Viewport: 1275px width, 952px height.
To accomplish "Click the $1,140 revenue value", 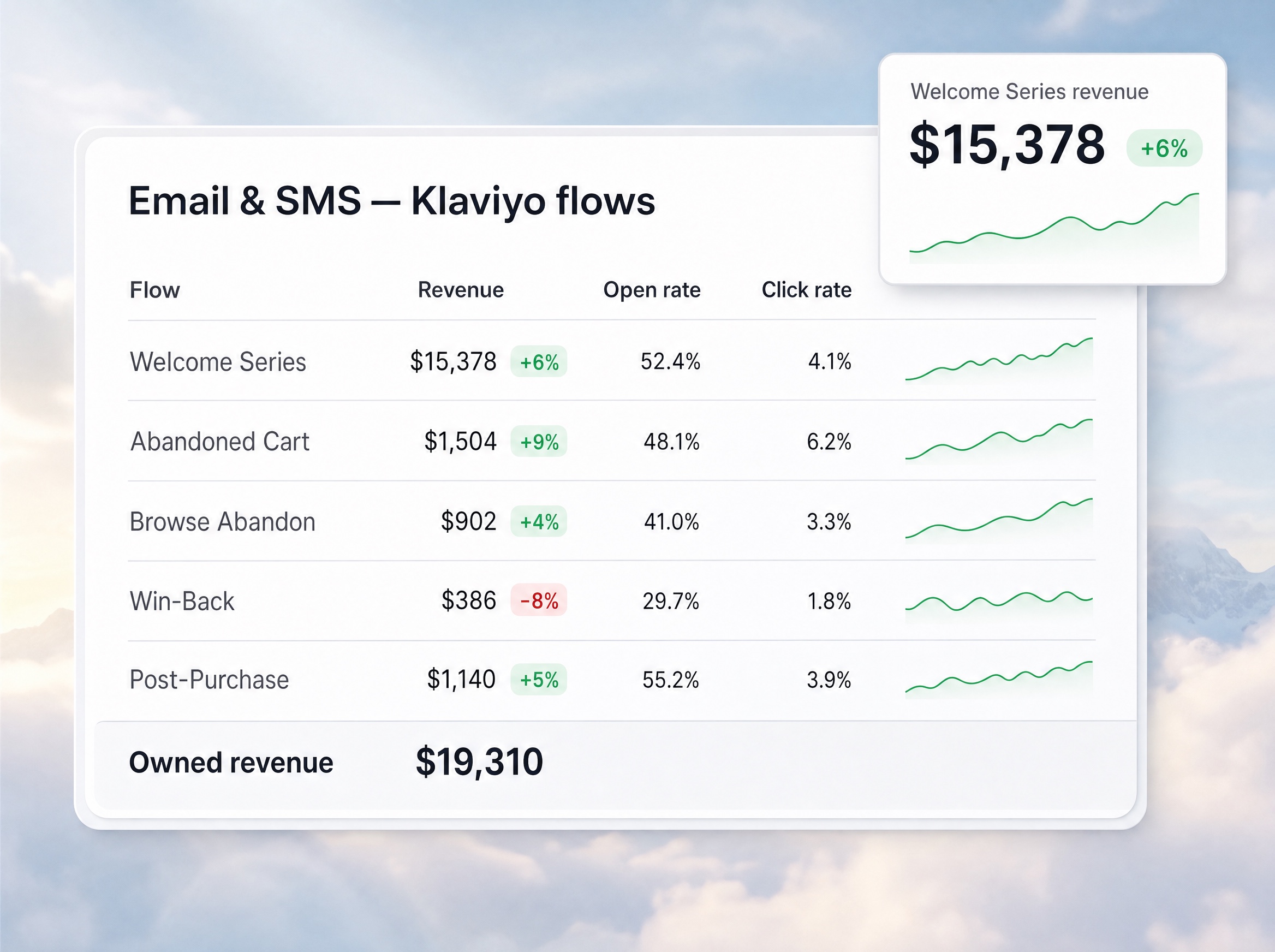I will tap(461, 680).
